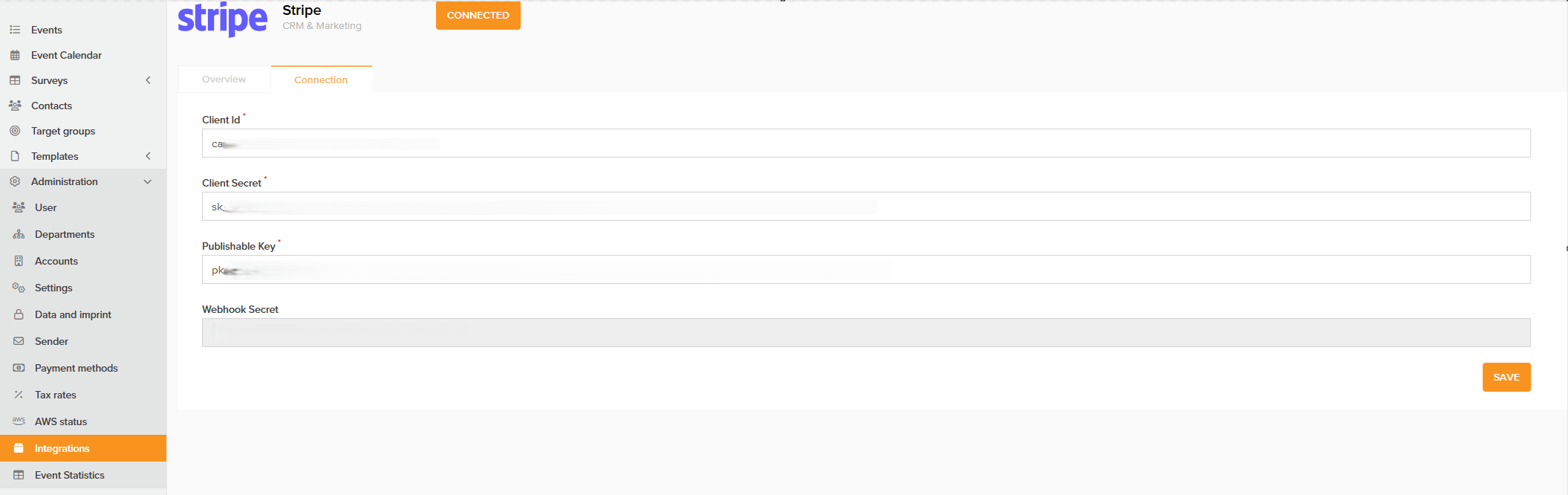Click the Target groups bullseye icon
The height and width of the screenshot is (495, 1568).
coord(15,131)
